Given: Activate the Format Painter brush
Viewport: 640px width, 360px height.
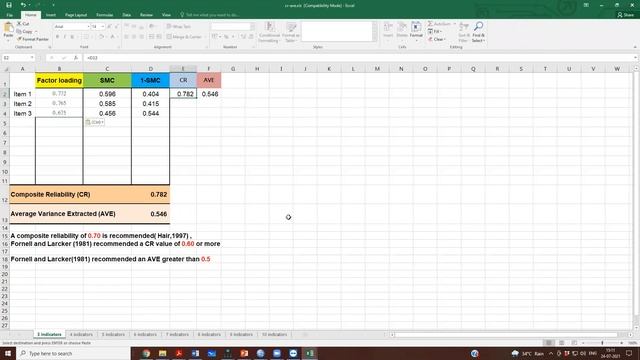Looking at the screenshot, I should coord(33,39).
